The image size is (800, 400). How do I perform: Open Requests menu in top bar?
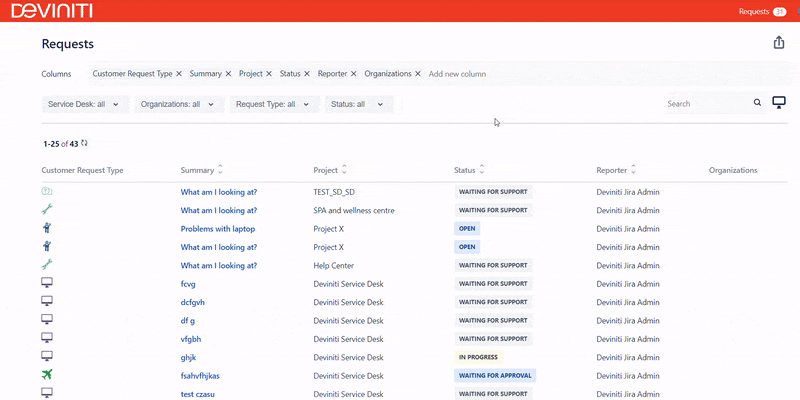754,11
